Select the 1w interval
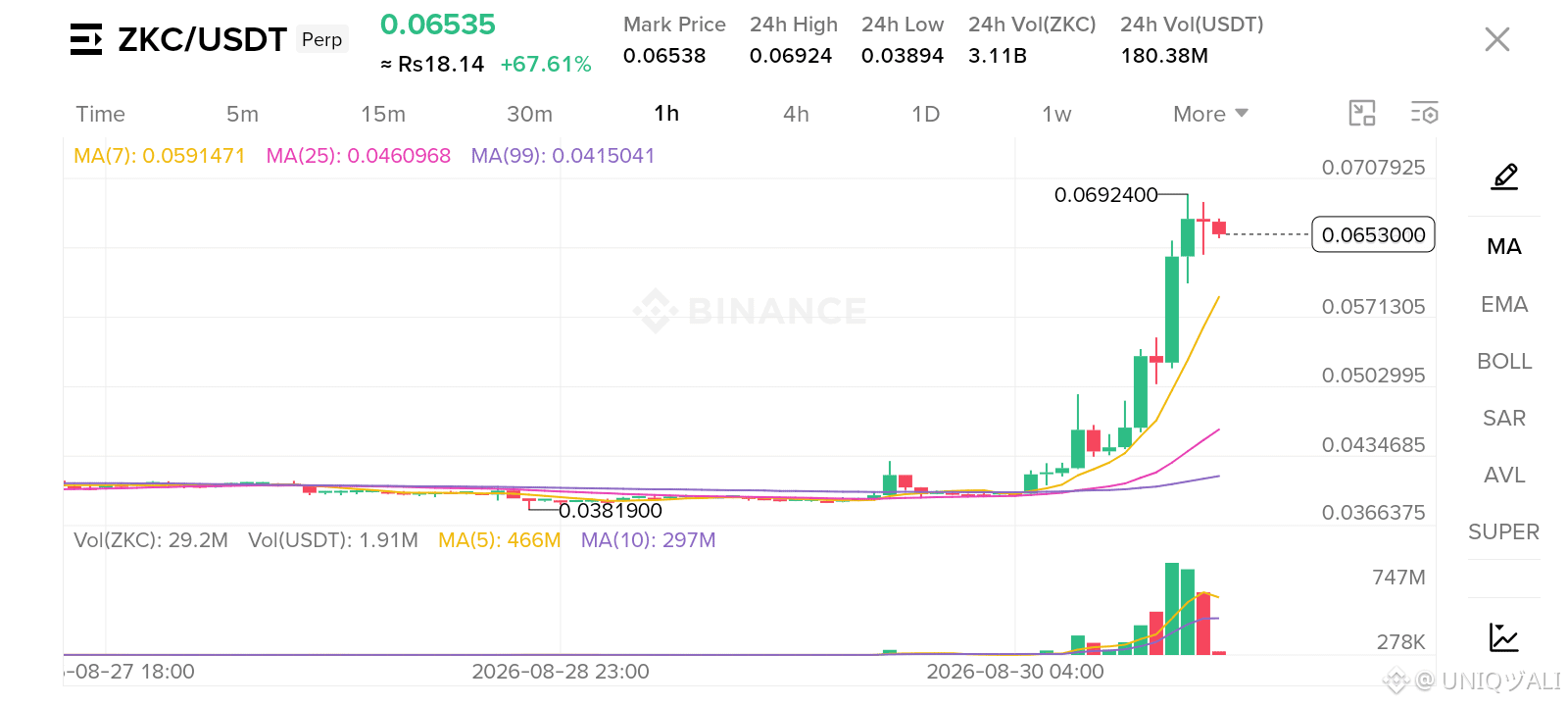The image size is (1568, 706). pyautogui.click(x=1056, y=114)
